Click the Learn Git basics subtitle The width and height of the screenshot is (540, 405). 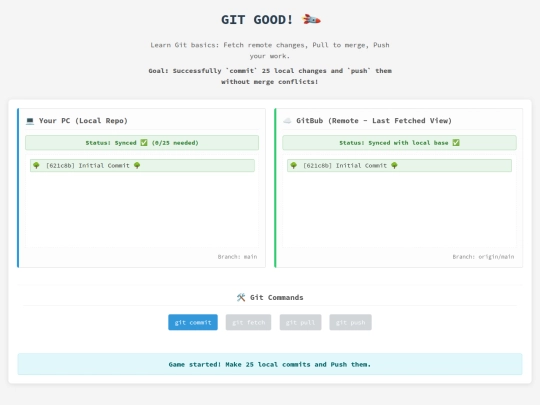point(270,50)
